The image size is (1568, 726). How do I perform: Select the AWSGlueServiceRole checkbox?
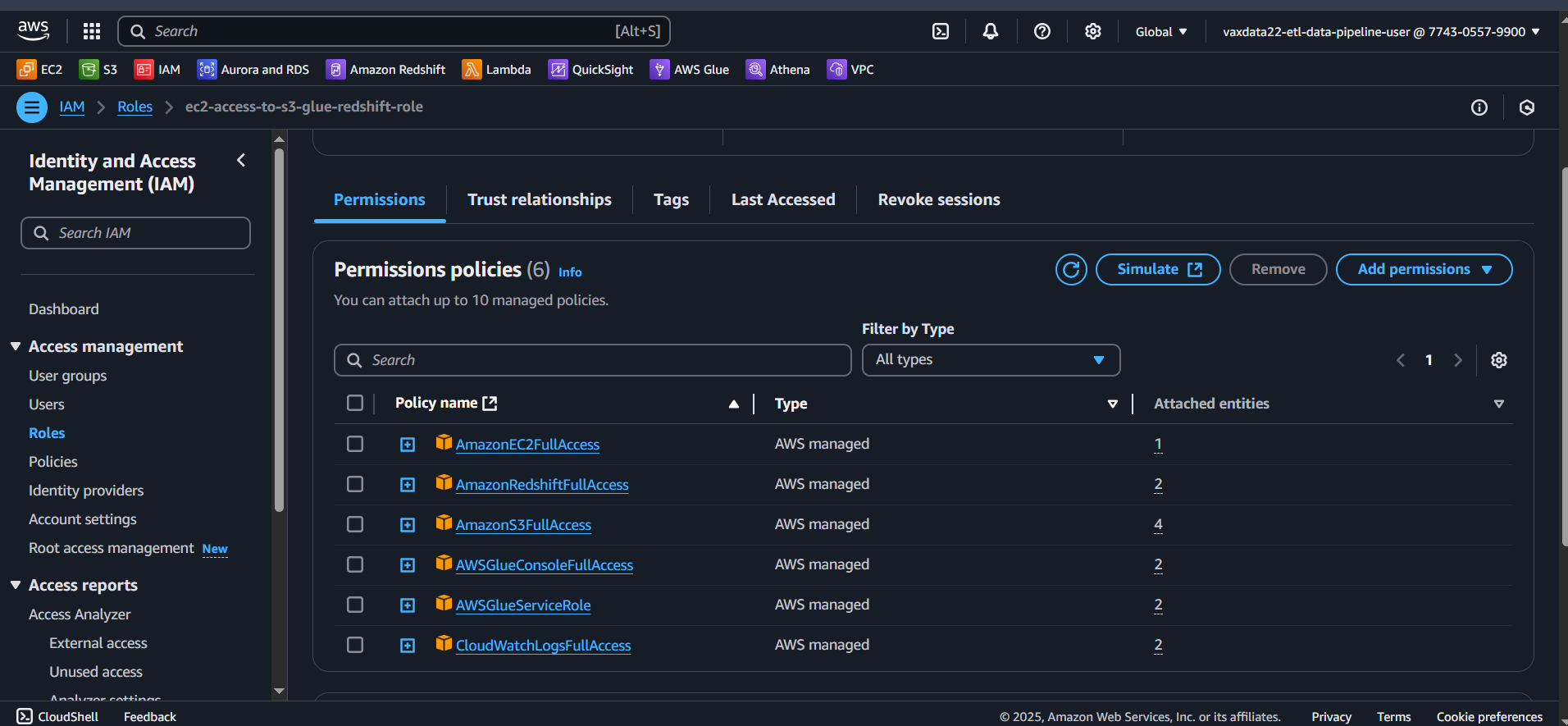[x=355, y=605]
